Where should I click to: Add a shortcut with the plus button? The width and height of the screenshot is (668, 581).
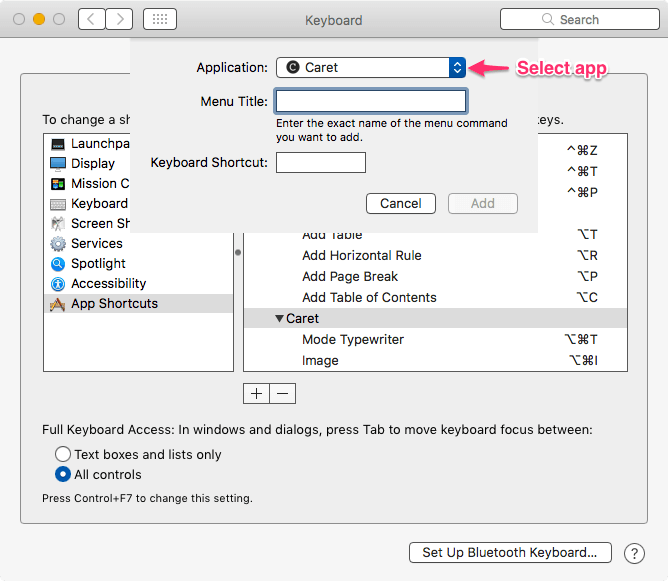point(256,393)
